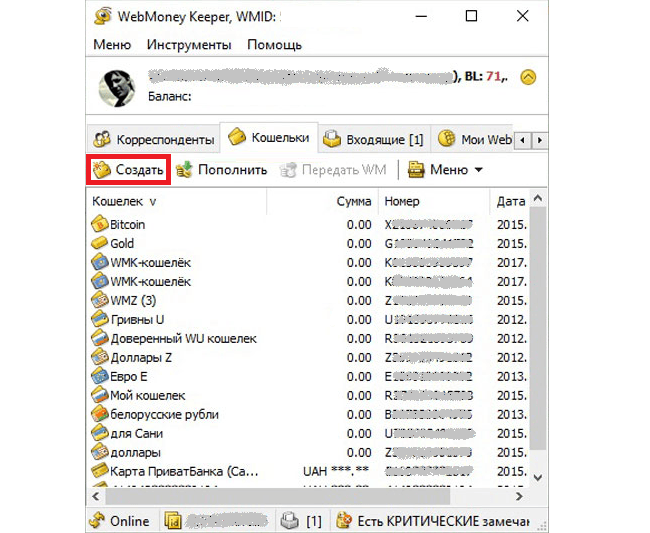Click the Гривны U wallet icon

[x=99, y=319]
